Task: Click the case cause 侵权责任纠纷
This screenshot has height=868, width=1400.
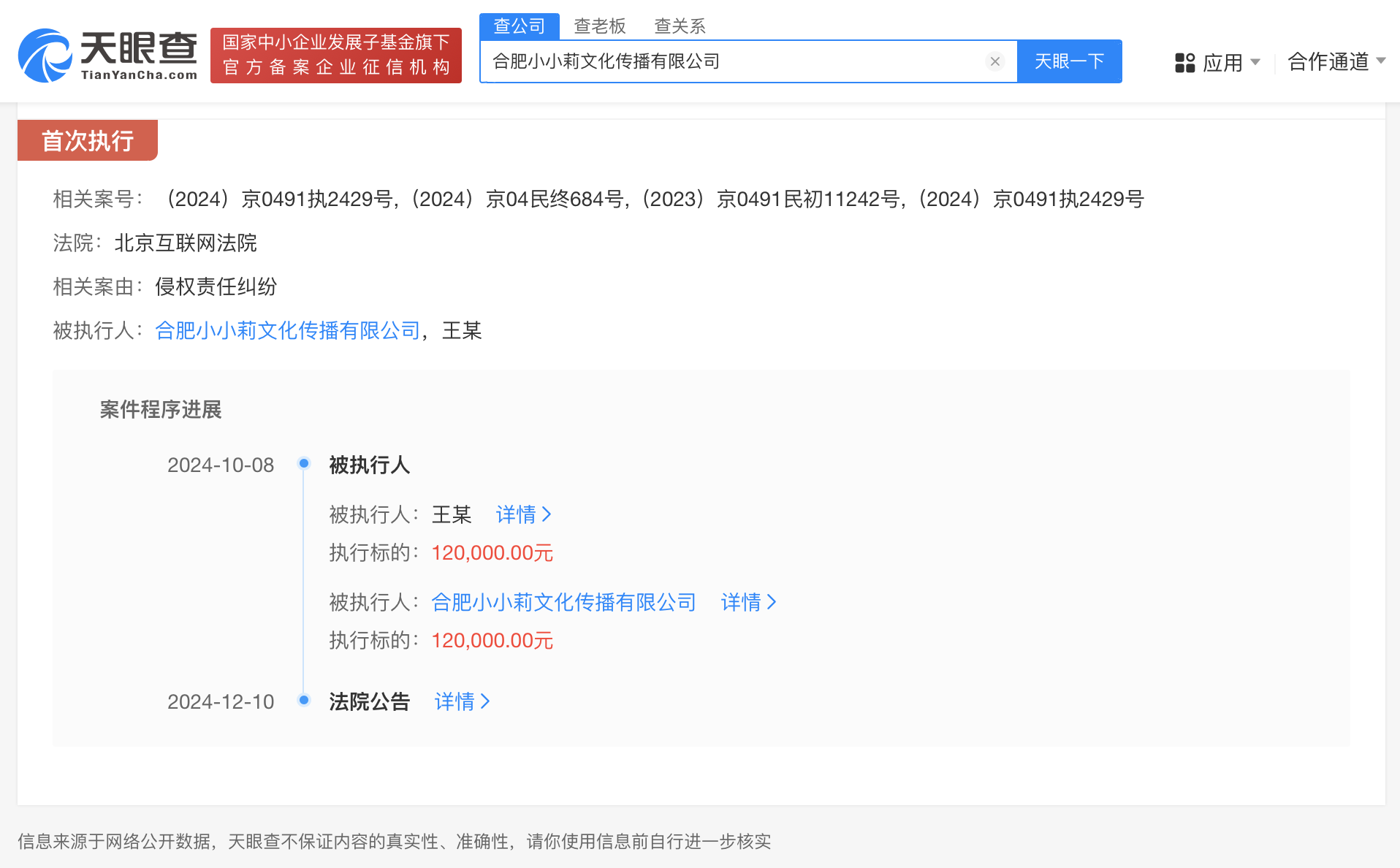Action: [x=216, y=287]
